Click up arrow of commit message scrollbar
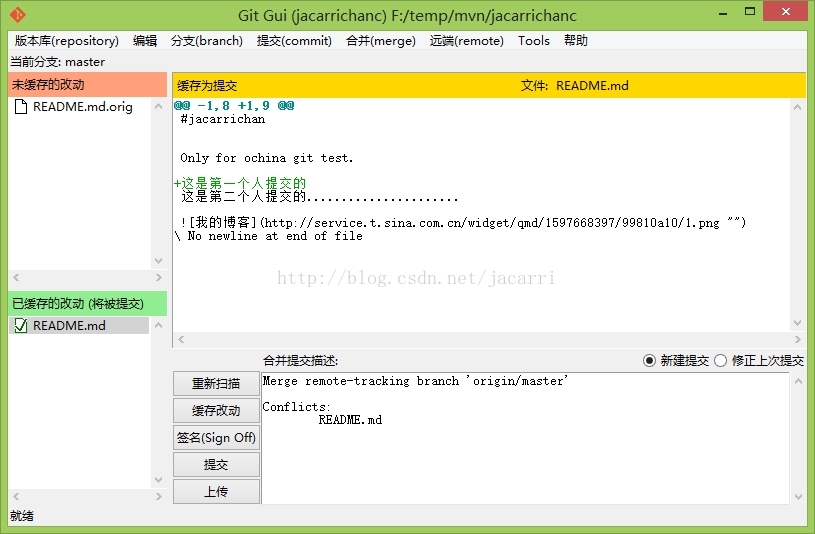Image resolution: width=815 pixels, height=534 pixels. point(798,382)
